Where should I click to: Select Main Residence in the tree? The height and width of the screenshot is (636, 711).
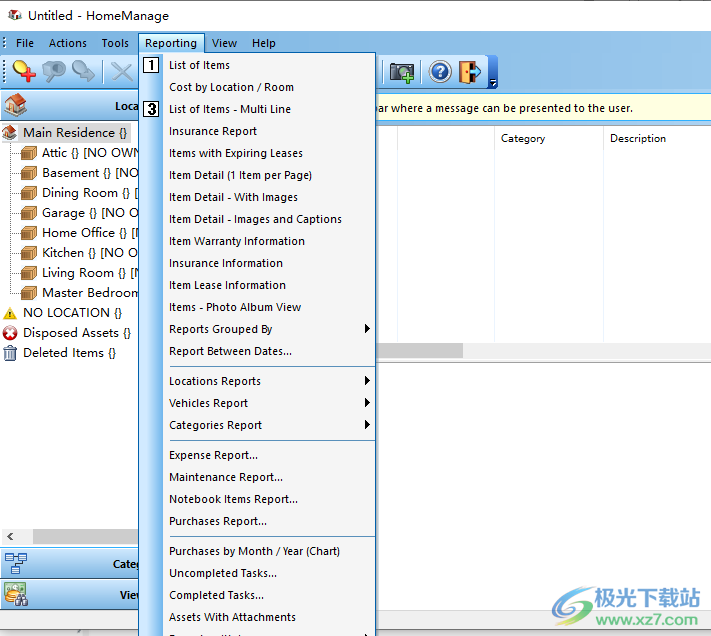coord(75,133)
